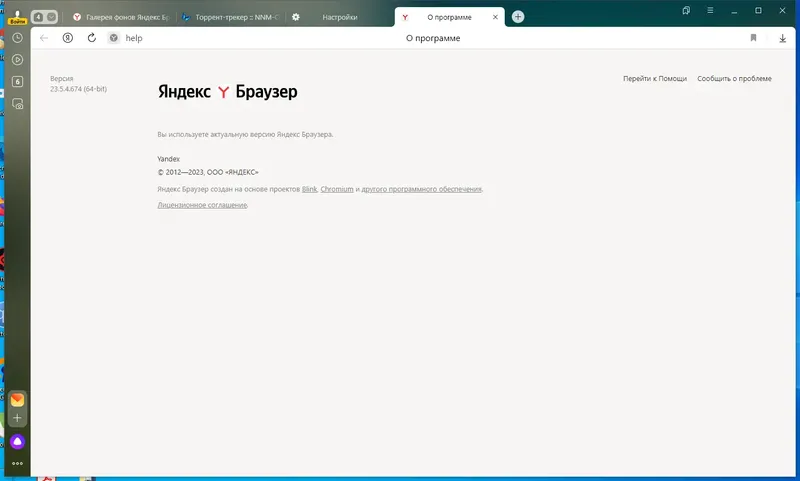Viewport: 800px width, 481px height.
Task: Open the video player icon in sidebar
Action: click(17, 60)
